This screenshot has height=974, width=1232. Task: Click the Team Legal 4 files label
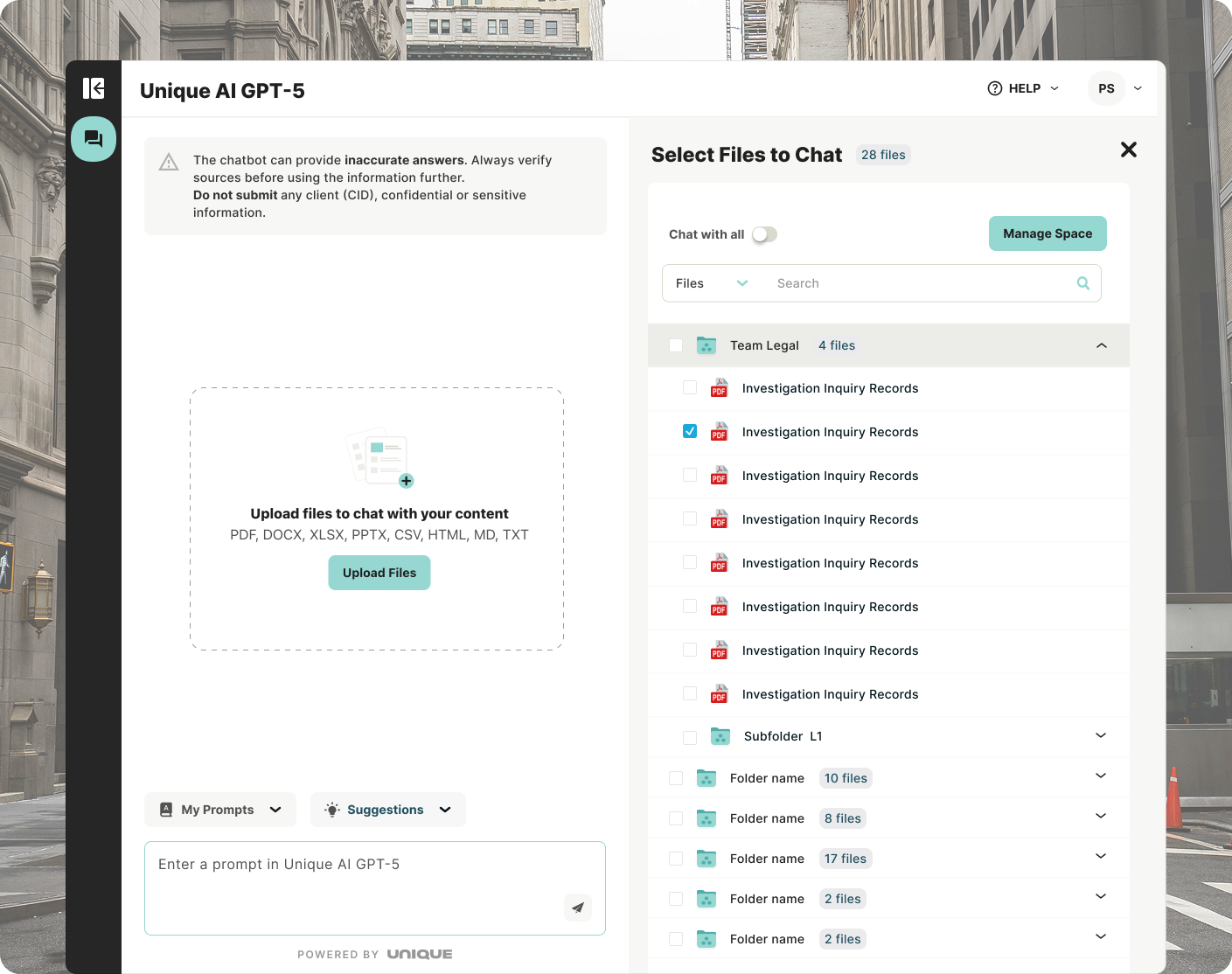[837, 345]
